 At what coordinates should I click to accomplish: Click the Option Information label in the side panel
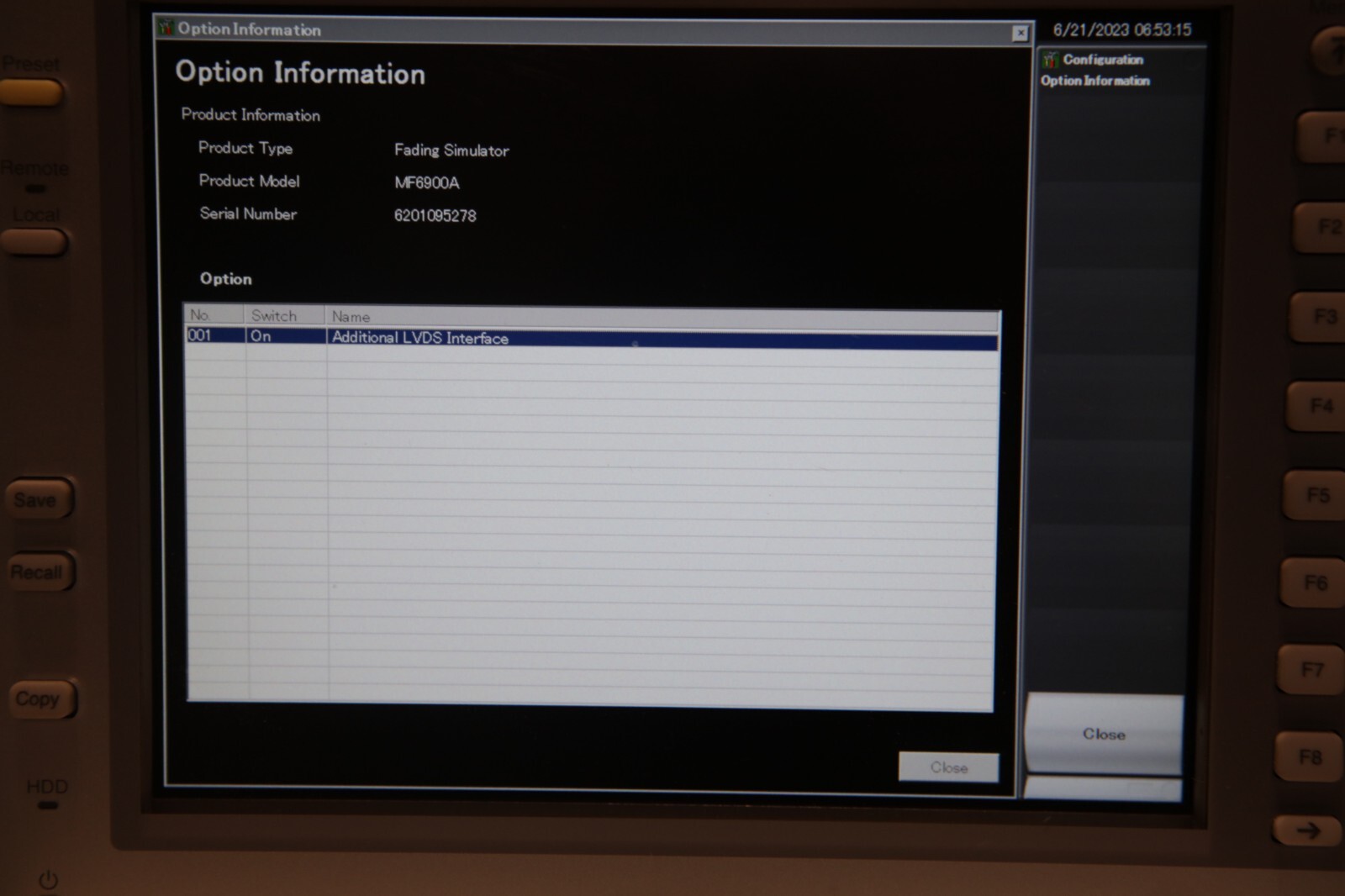[1094, 81]
